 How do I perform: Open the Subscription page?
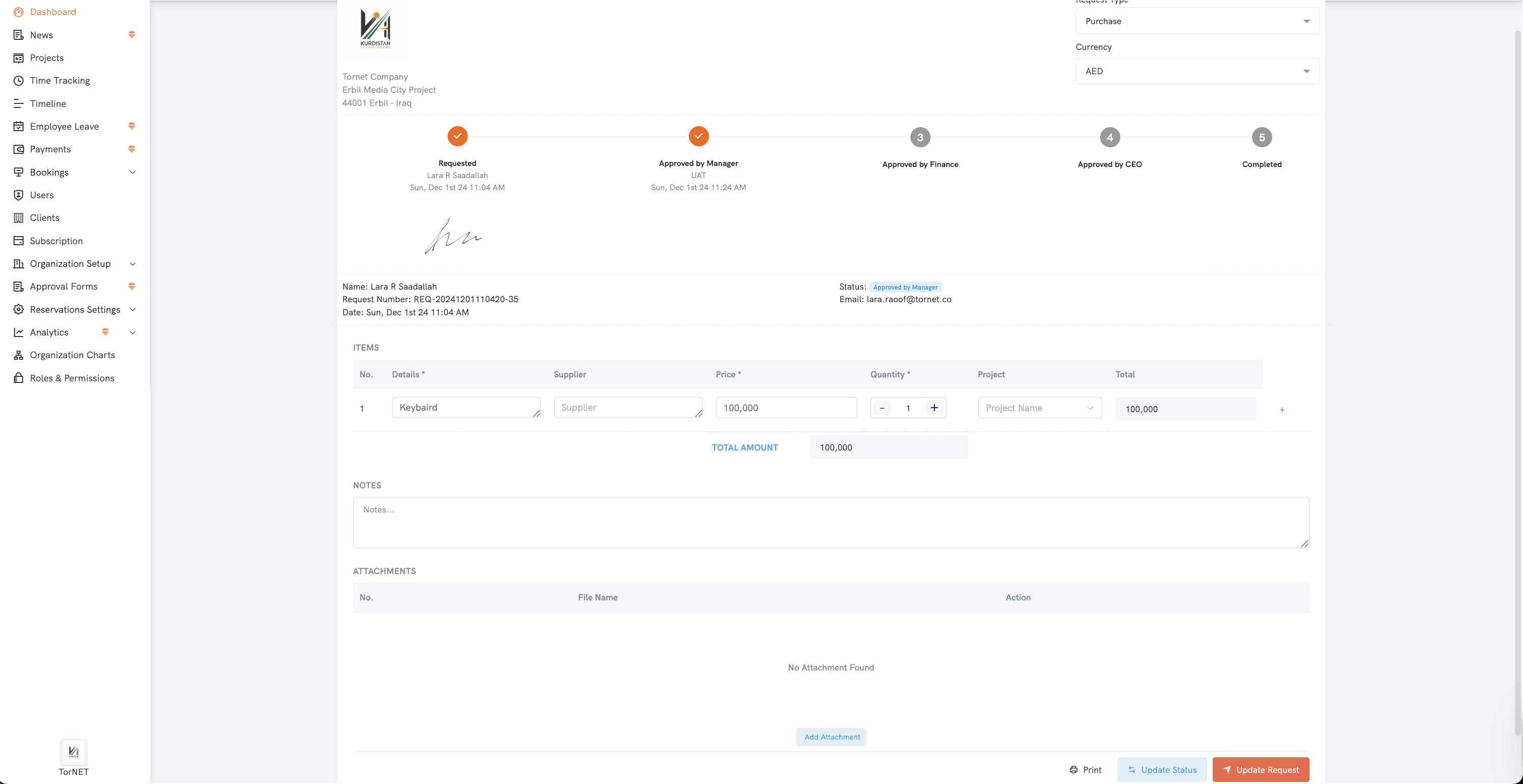[56, 241]
